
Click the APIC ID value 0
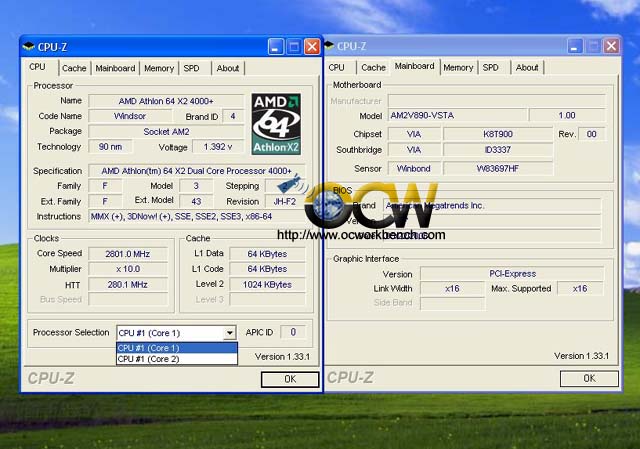pos(293,332)
